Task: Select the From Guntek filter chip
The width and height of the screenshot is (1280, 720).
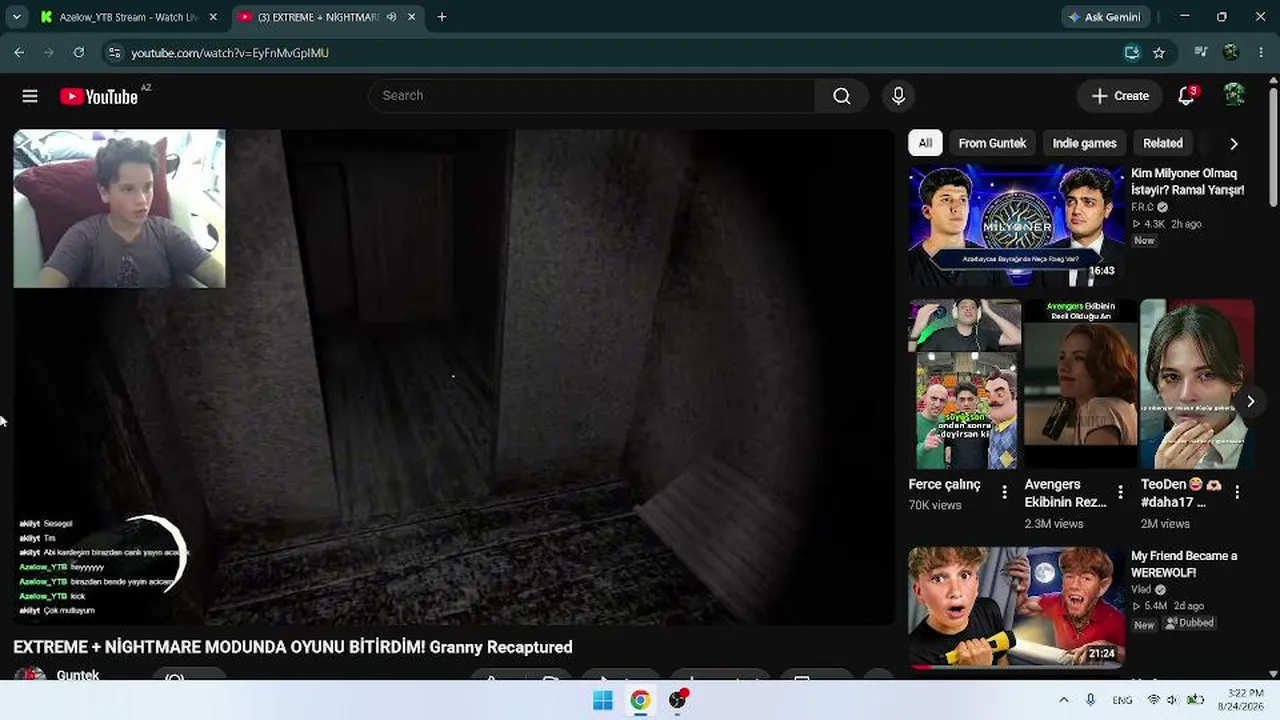Action: click(992, 143)
